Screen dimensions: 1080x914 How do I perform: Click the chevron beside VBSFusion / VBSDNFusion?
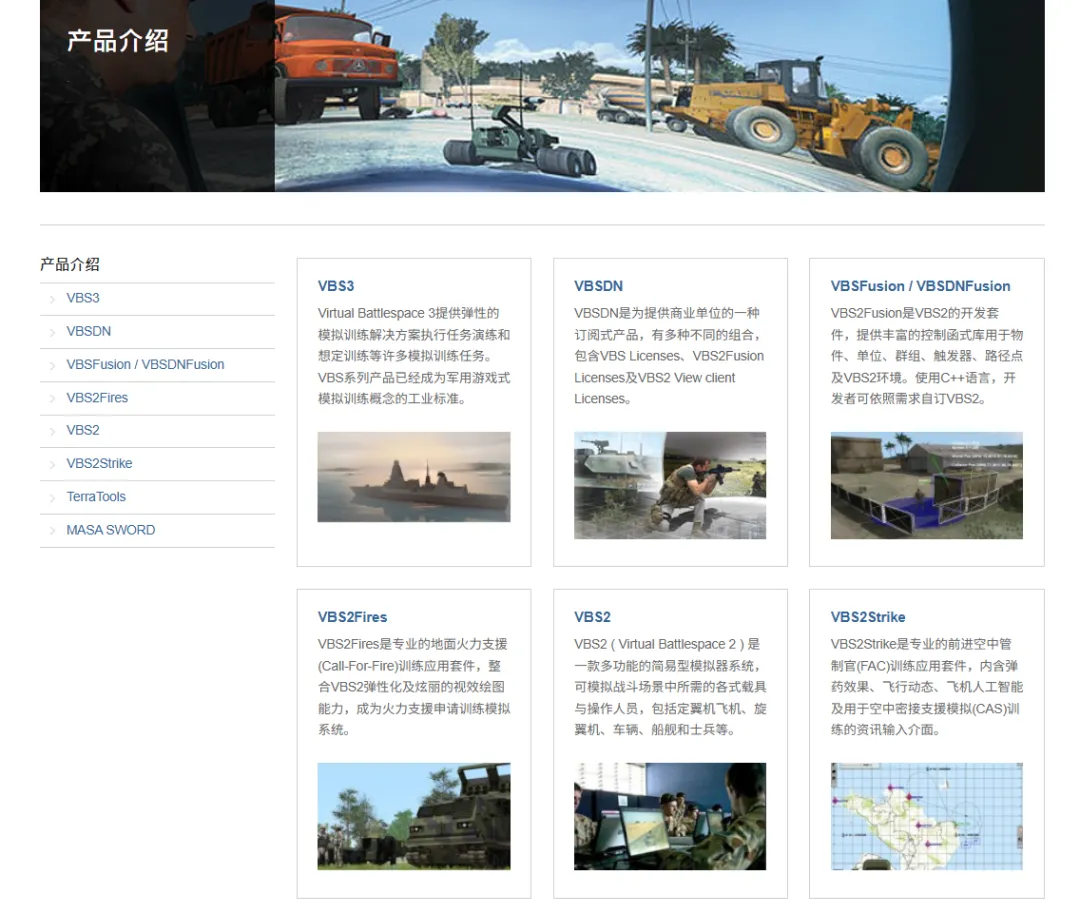(x=52, y=365)
